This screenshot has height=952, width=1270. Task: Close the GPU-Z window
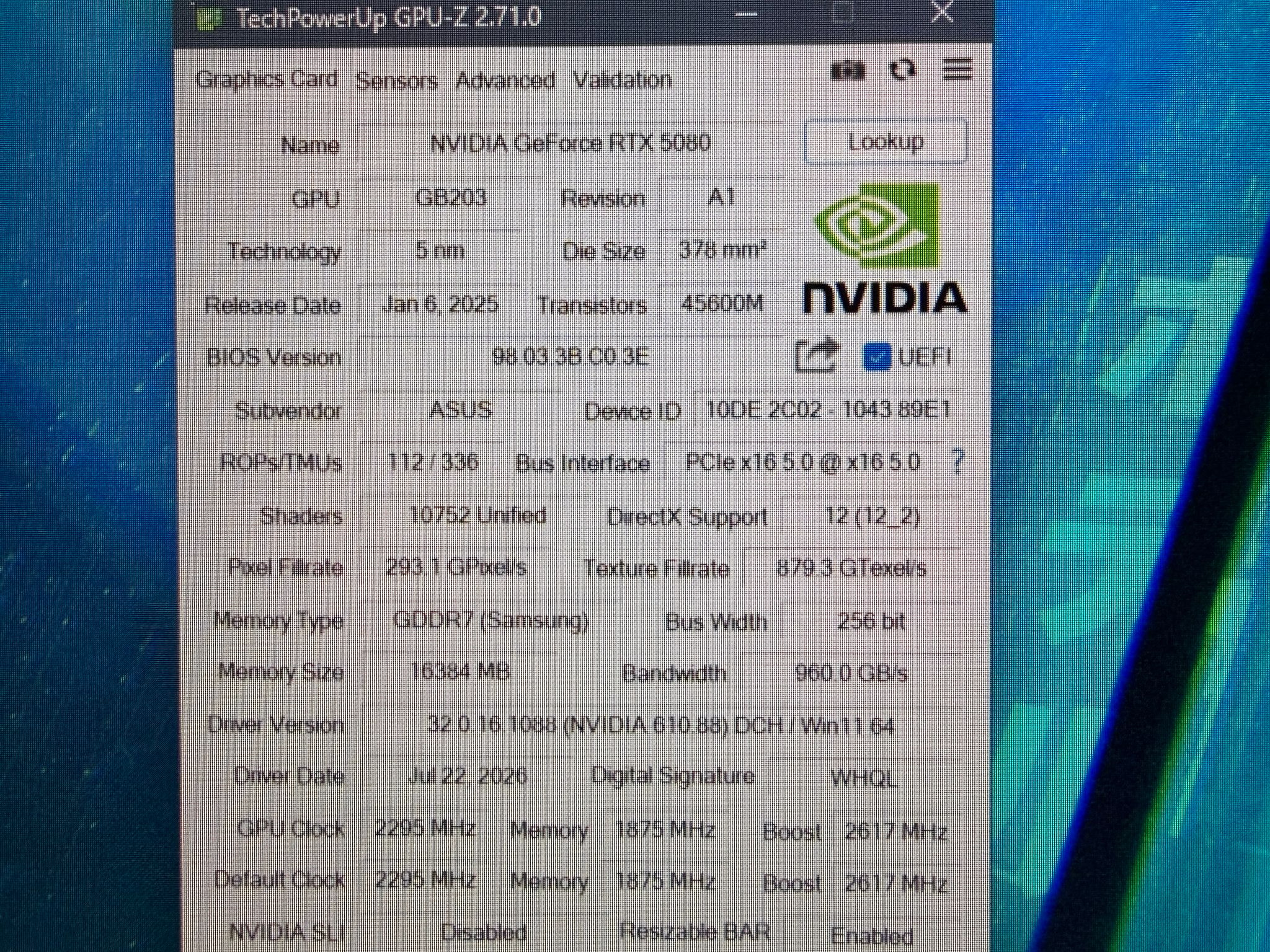pos(943,12)
